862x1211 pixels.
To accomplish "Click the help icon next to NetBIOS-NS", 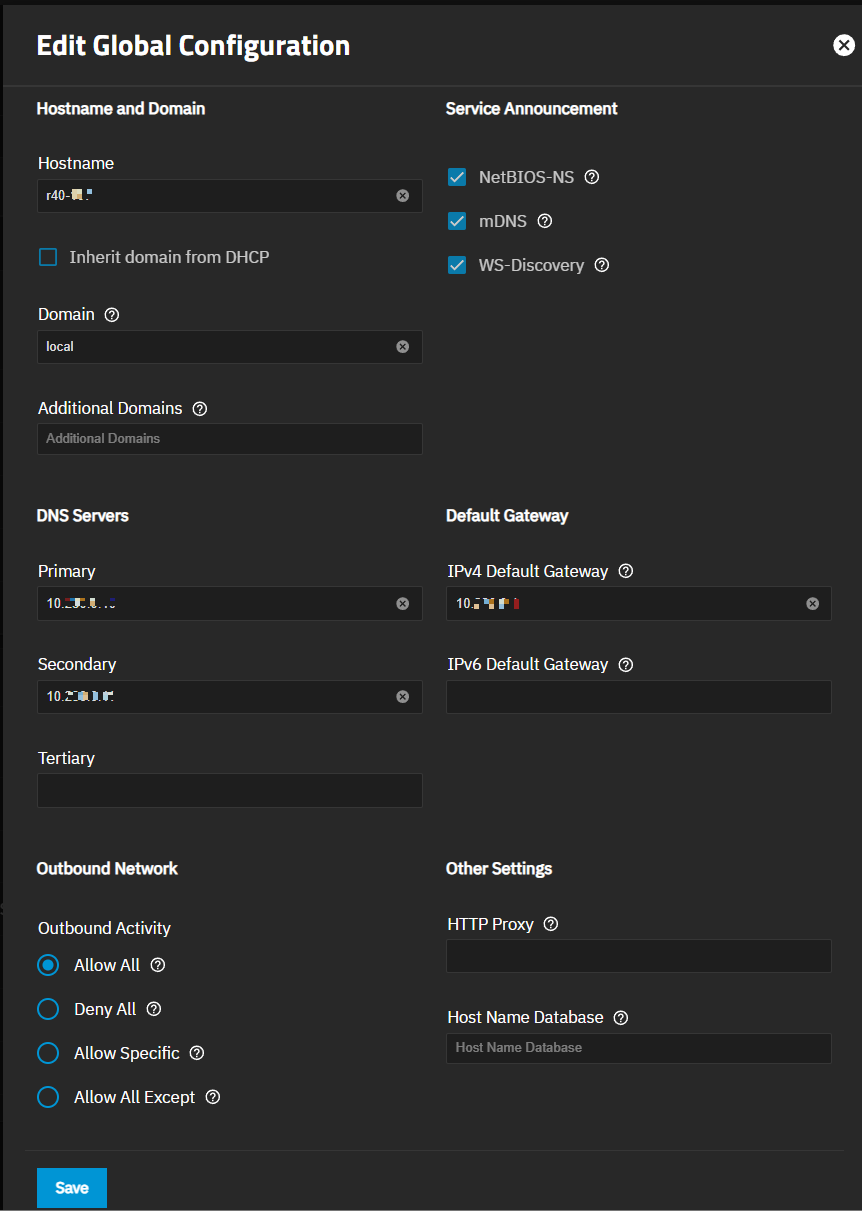I will click(591, 177).
